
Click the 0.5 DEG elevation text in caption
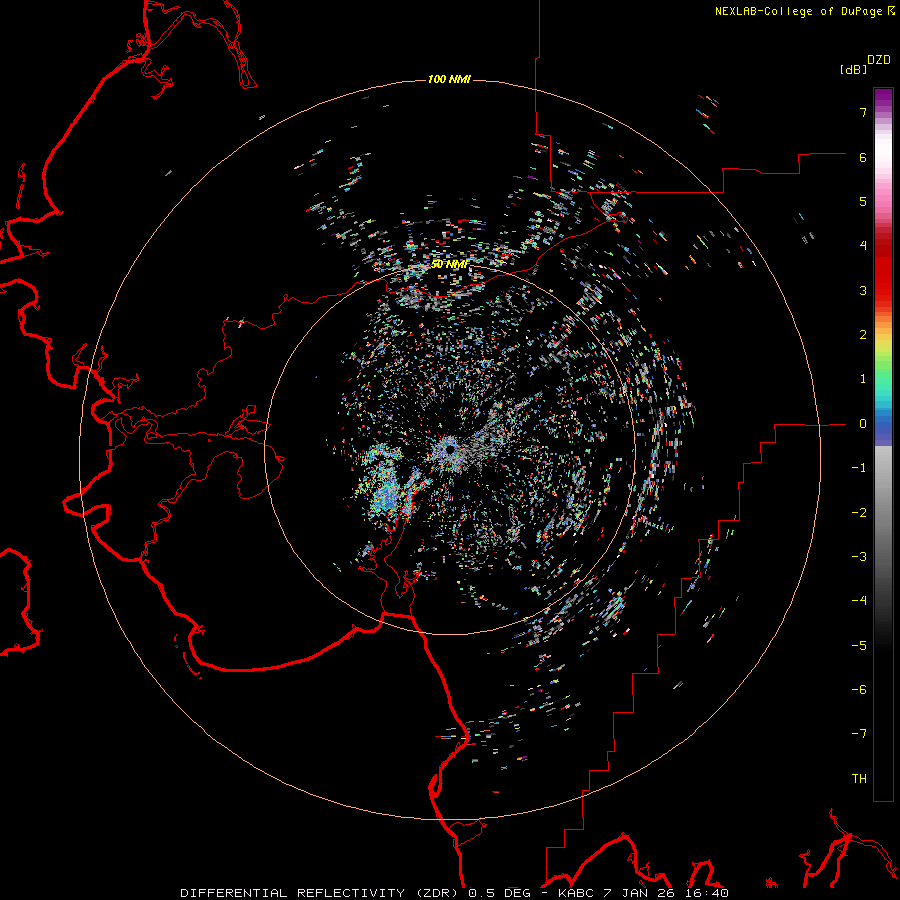[x=501, y=893]
